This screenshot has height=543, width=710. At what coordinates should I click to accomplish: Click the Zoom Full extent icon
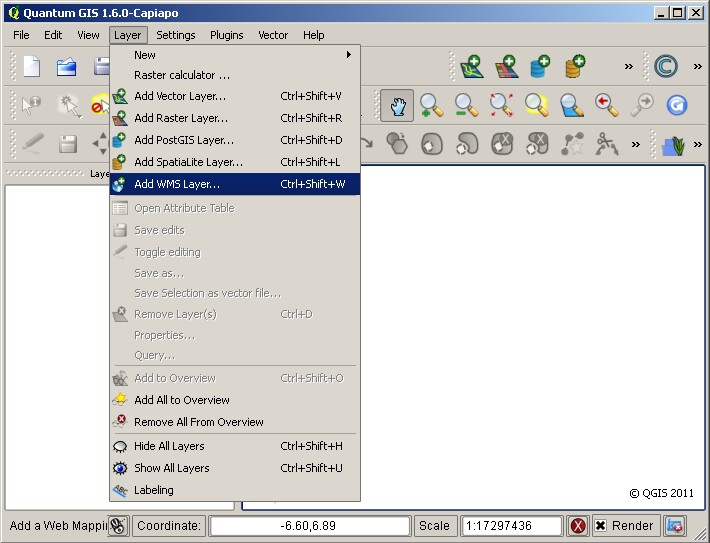(x=501, y=106)
